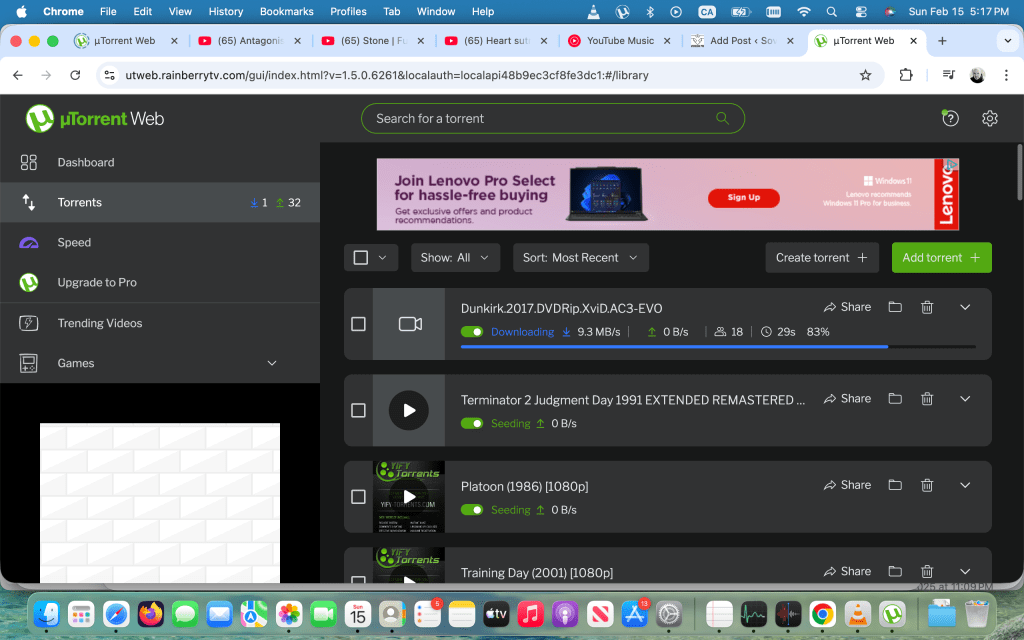Tick the checkbox beside Terminator 2 torrent
The image size is (1024, 640).
pos(359,410)
